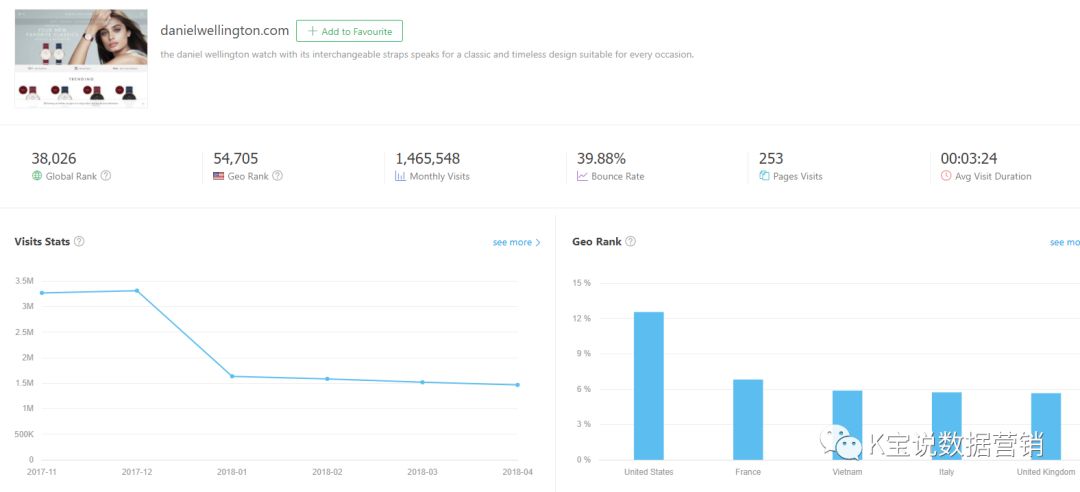Click help icon next to Visits Stats title
Image resolution: width=1080 pixels, height=492 pixels.
pos(79,242)
